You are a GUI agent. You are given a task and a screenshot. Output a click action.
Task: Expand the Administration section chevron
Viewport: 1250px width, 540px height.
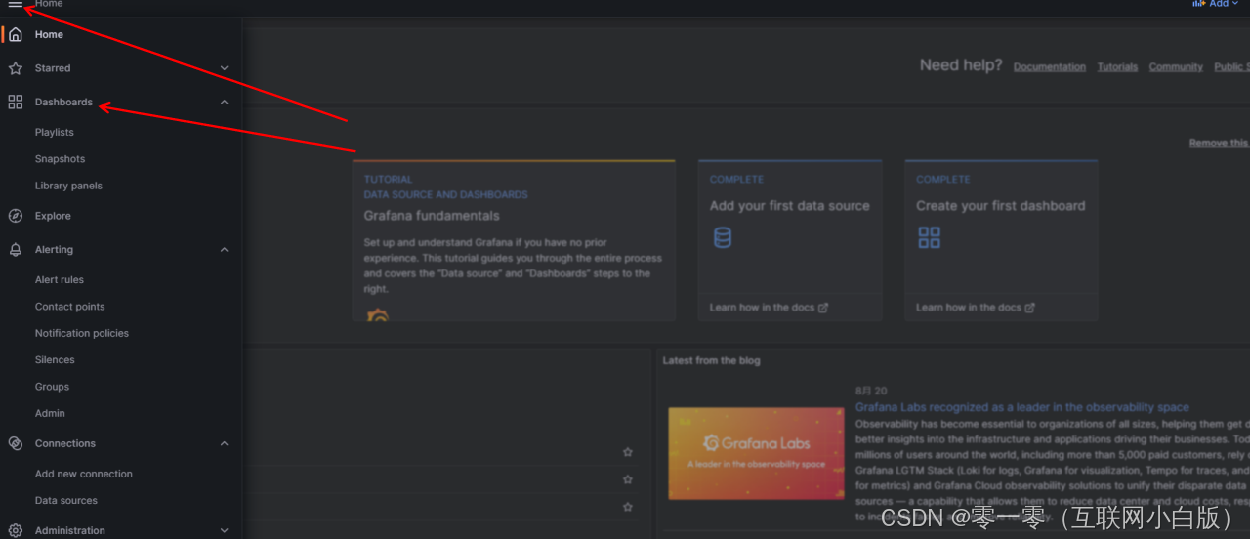[224, 530]
